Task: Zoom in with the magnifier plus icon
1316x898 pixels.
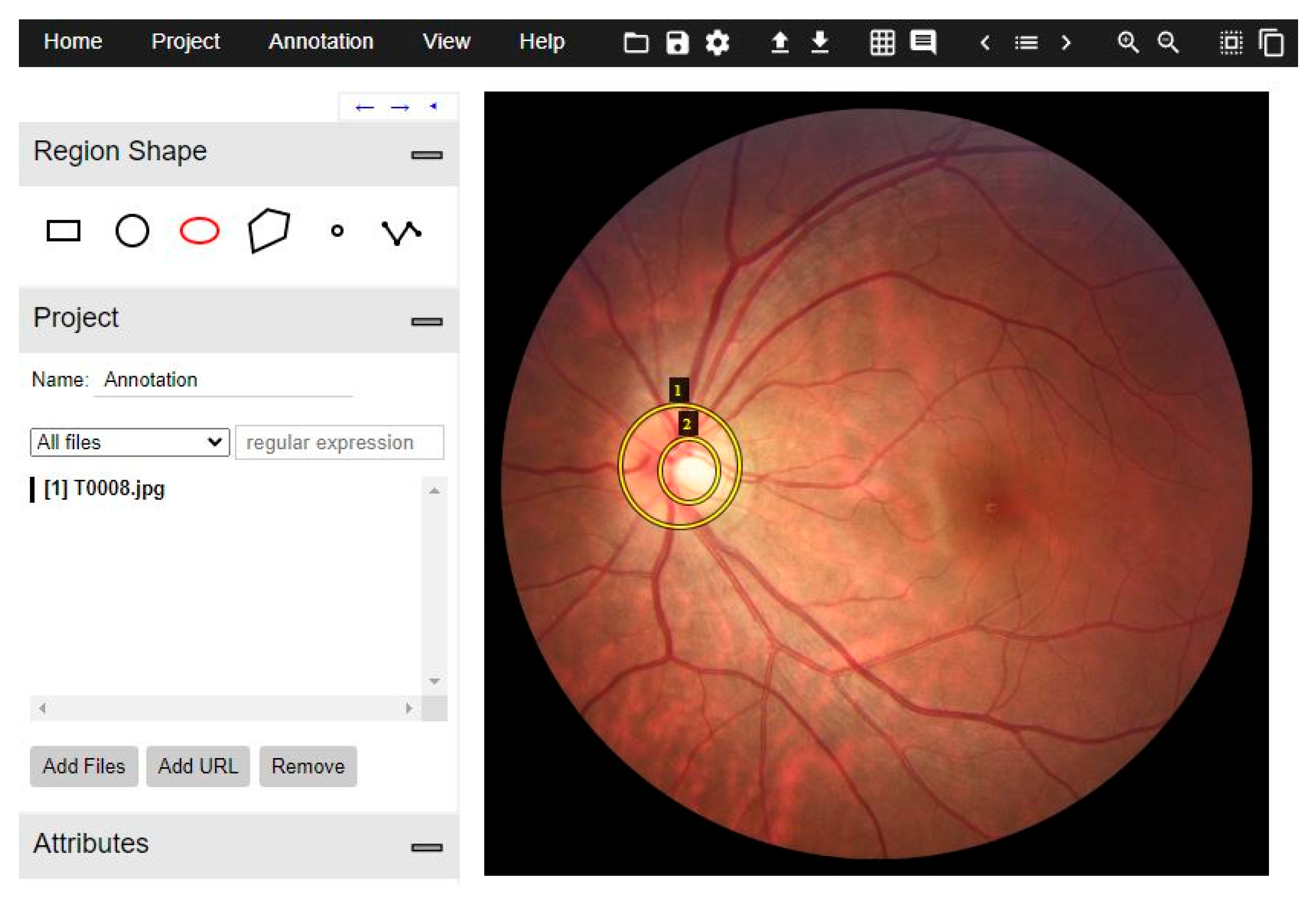Action: pos(1128,43)
